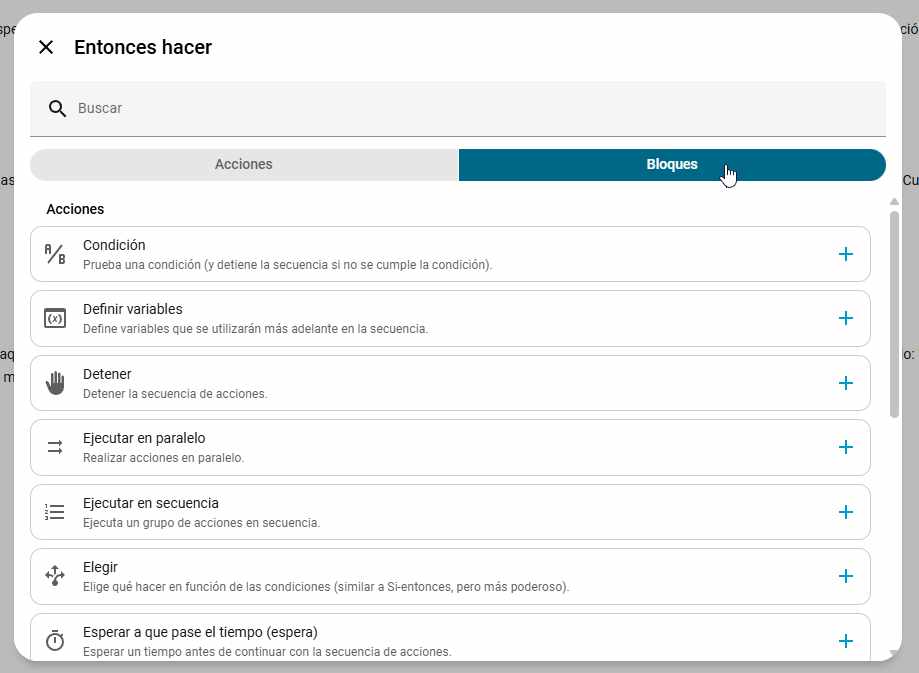
Task: Add Definir variables using plus button
Action: click(845, 318)
